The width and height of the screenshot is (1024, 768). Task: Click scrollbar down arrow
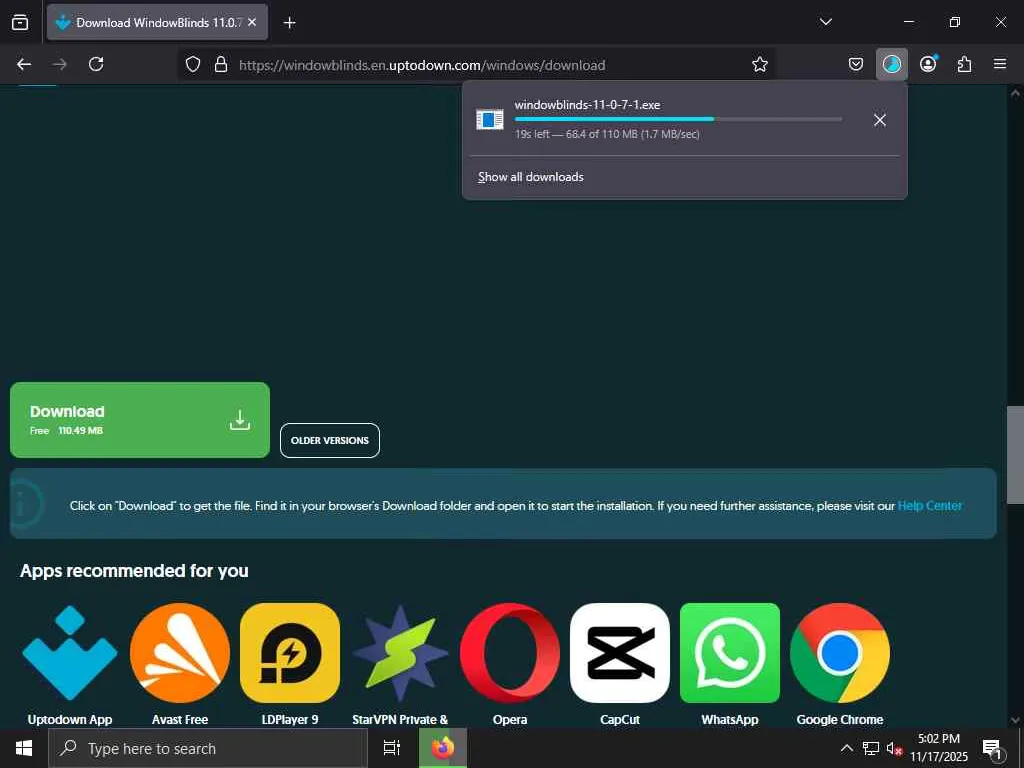tap(1015, 720)
